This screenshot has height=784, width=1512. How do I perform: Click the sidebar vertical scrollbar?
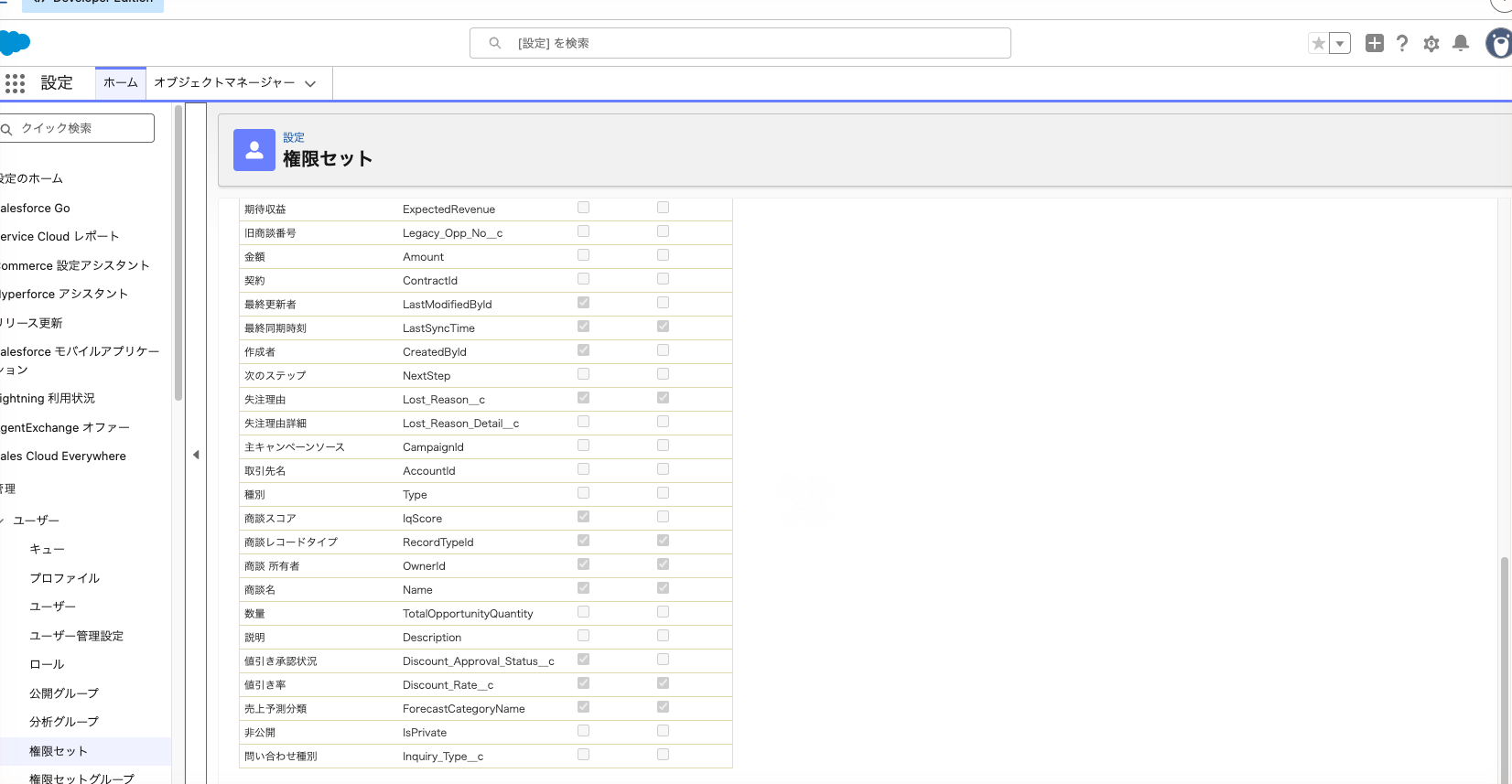coord(178,253)
